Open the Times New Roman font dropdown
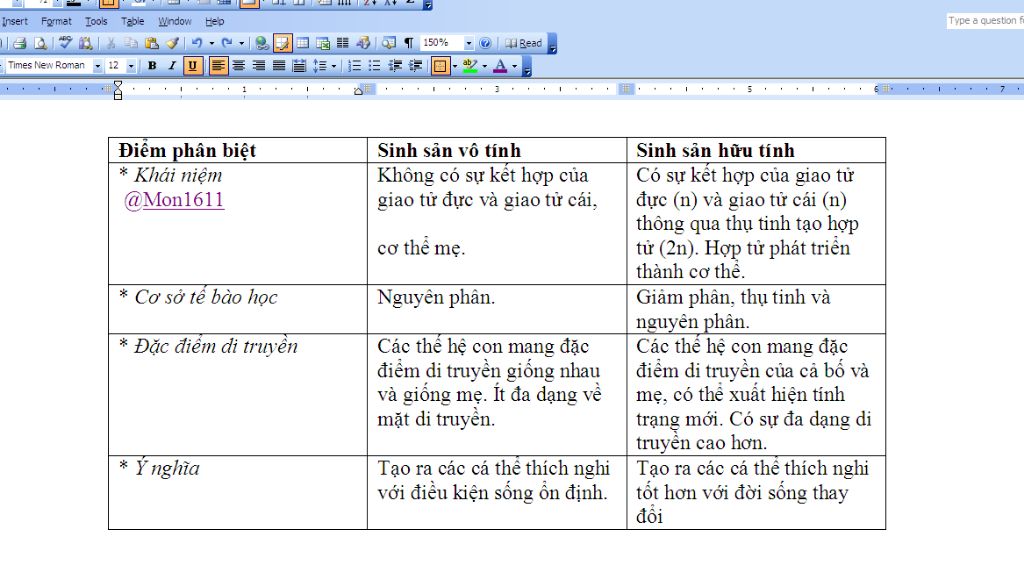 pyautogui.click(x=97, y=66)
